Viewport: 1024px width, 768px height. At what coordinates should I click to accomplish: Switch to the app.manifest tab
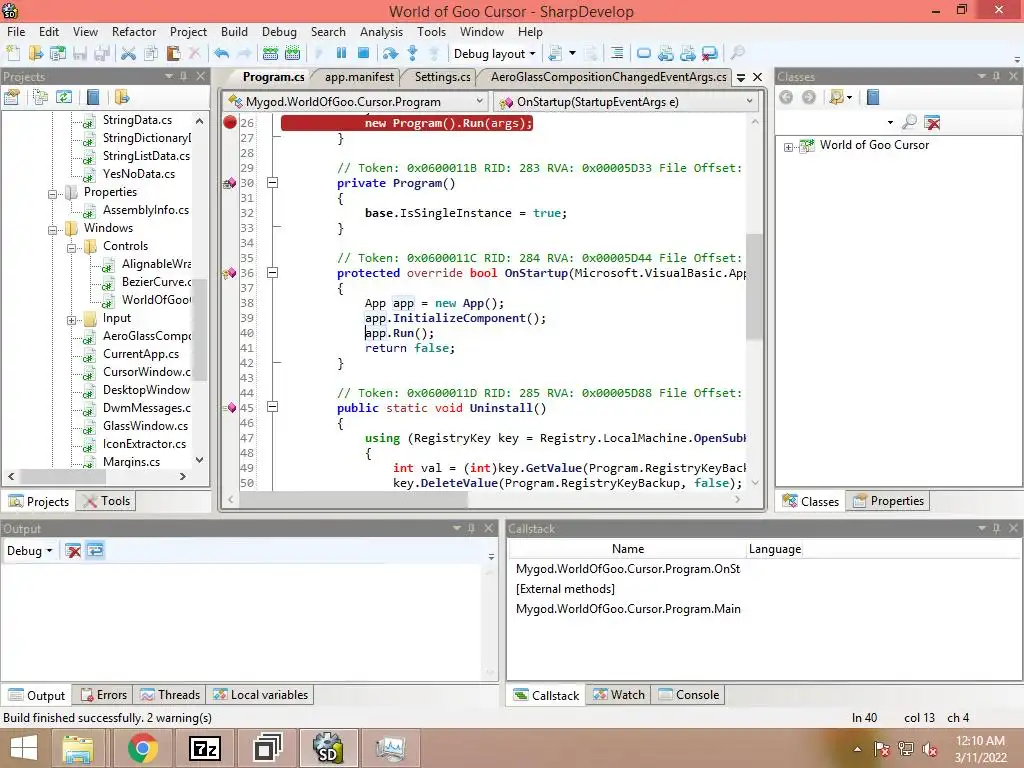359,77
